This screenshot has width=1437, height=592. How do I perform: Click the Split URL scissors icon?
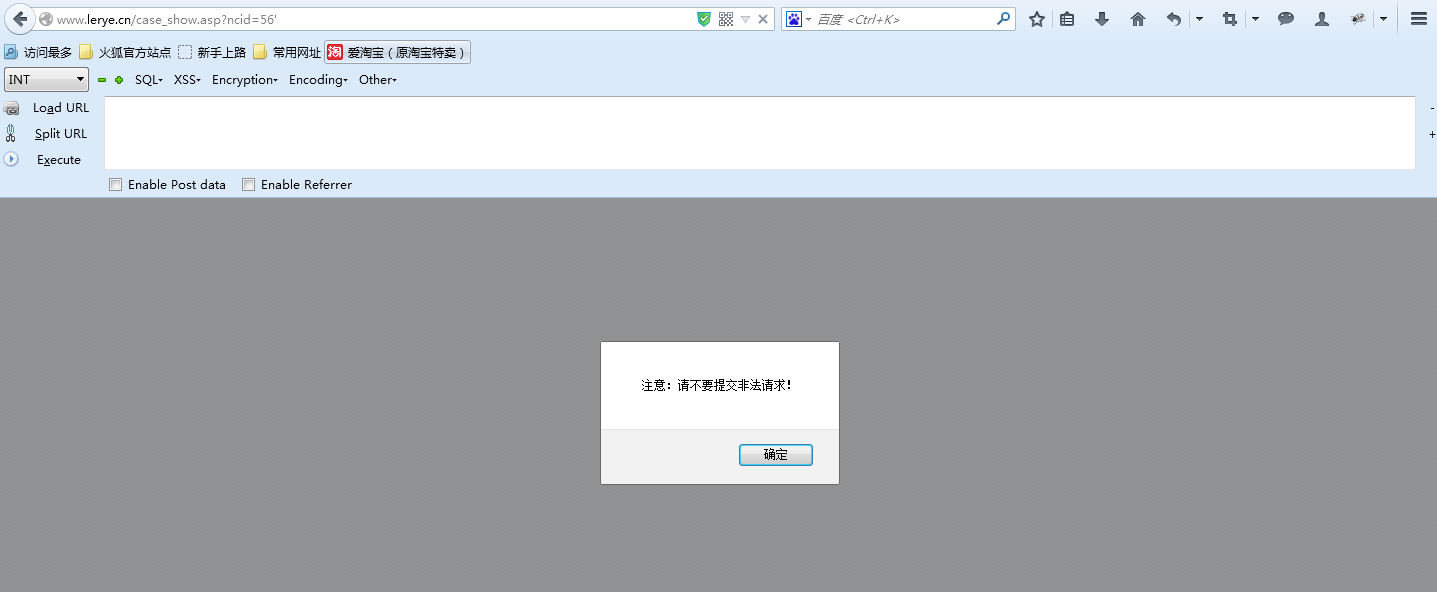pyautogui.click(x=10, y=133)
